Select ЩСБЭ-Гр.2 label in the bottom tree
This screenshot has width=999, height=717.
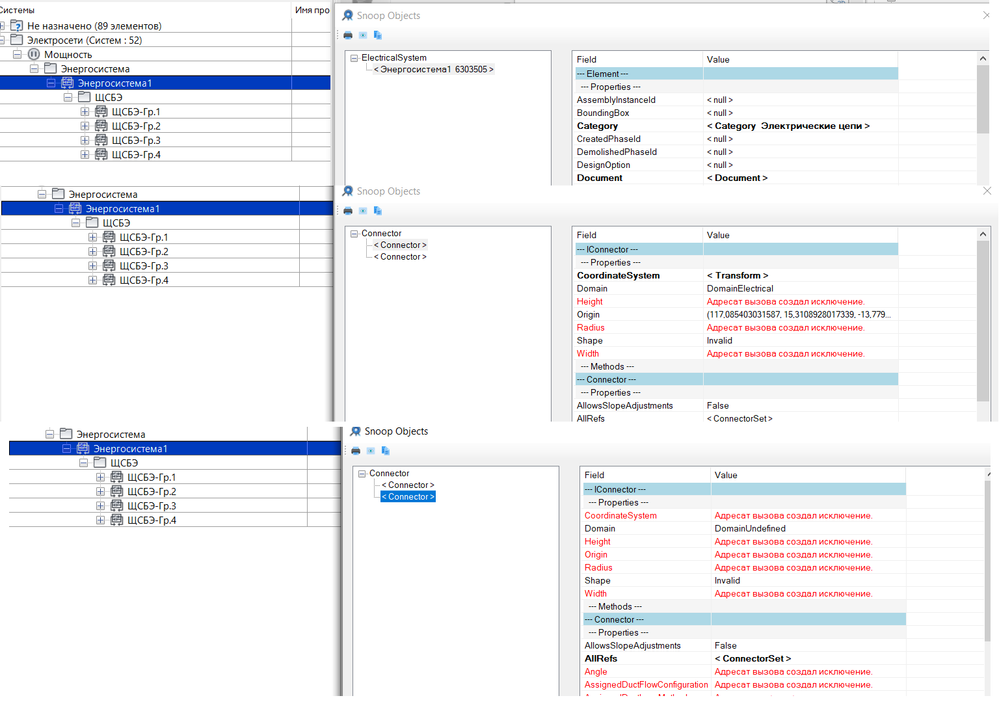[x=152, y=491]
